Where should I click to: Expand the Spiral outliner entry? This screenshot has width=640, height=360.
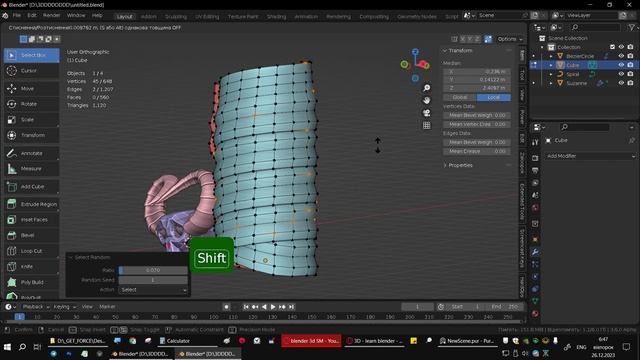click(551, 74)
